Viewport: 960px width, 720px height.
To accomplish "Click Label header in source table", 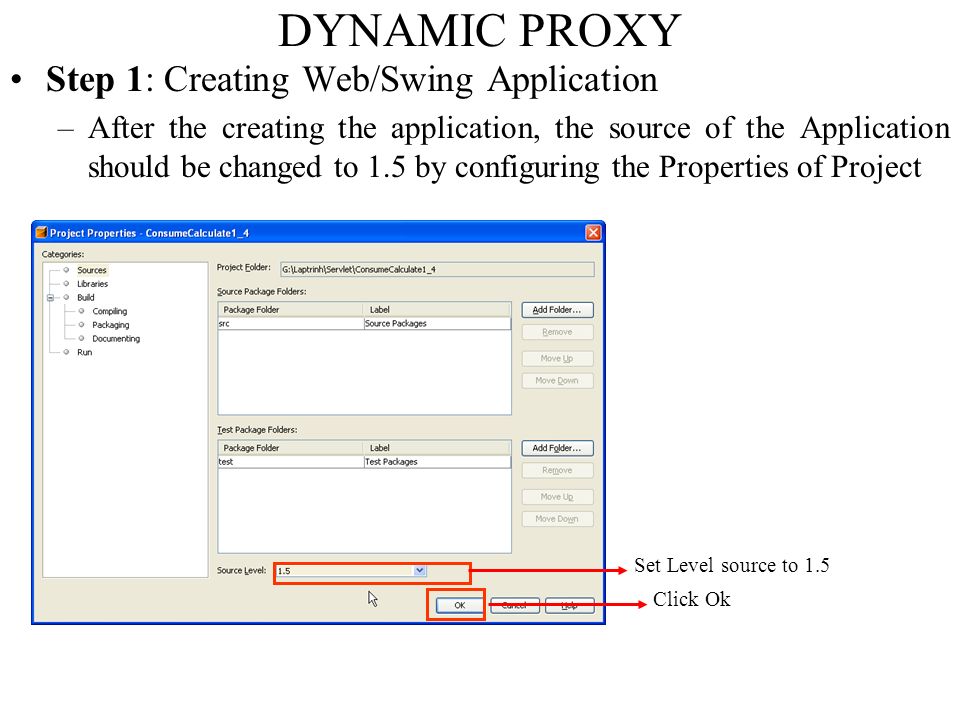I will [437, 310].
